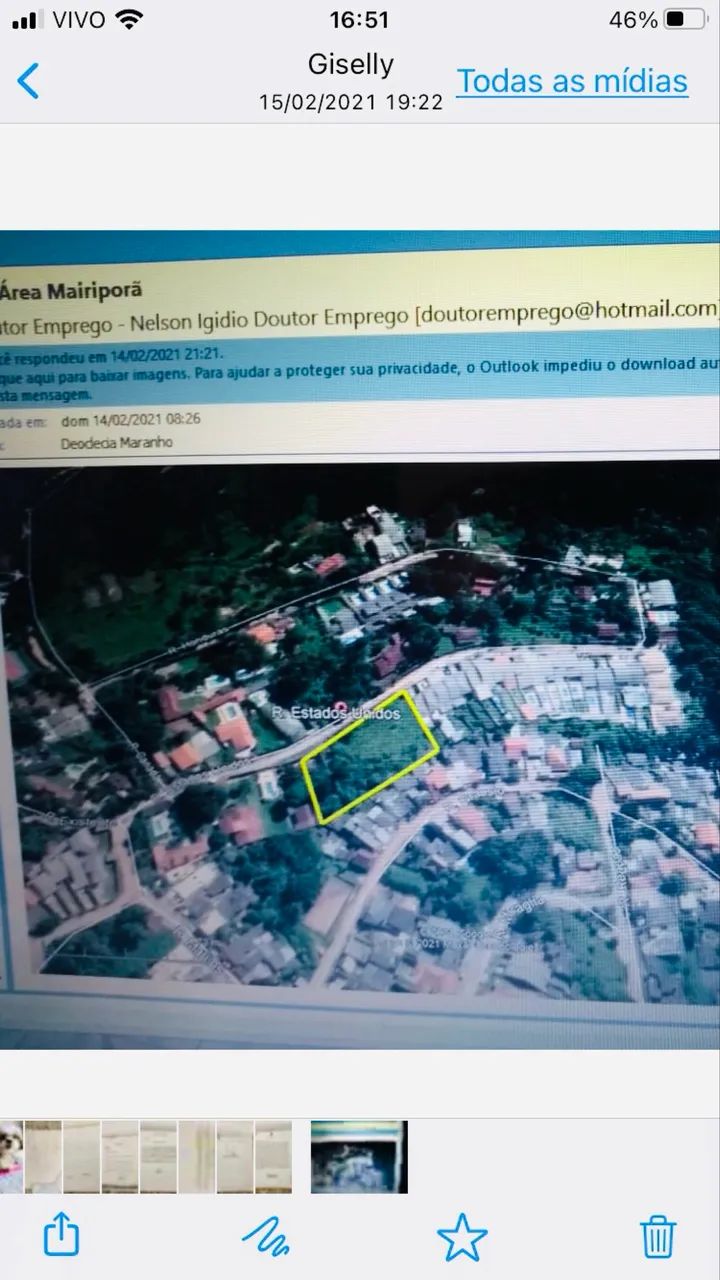
Task: Tap the R. Estados Unidos map label
Action: (x=337, y=713)
